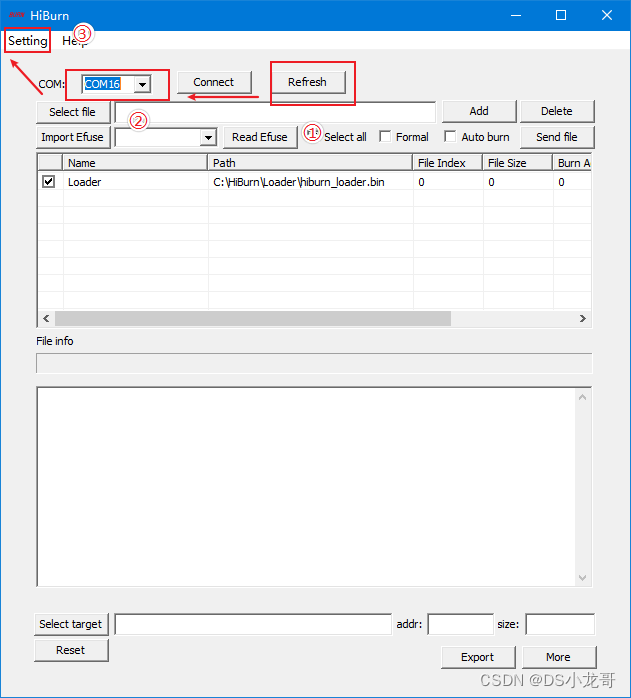
Task: Click the table's scroll right arrow
Action: point(582,319)
